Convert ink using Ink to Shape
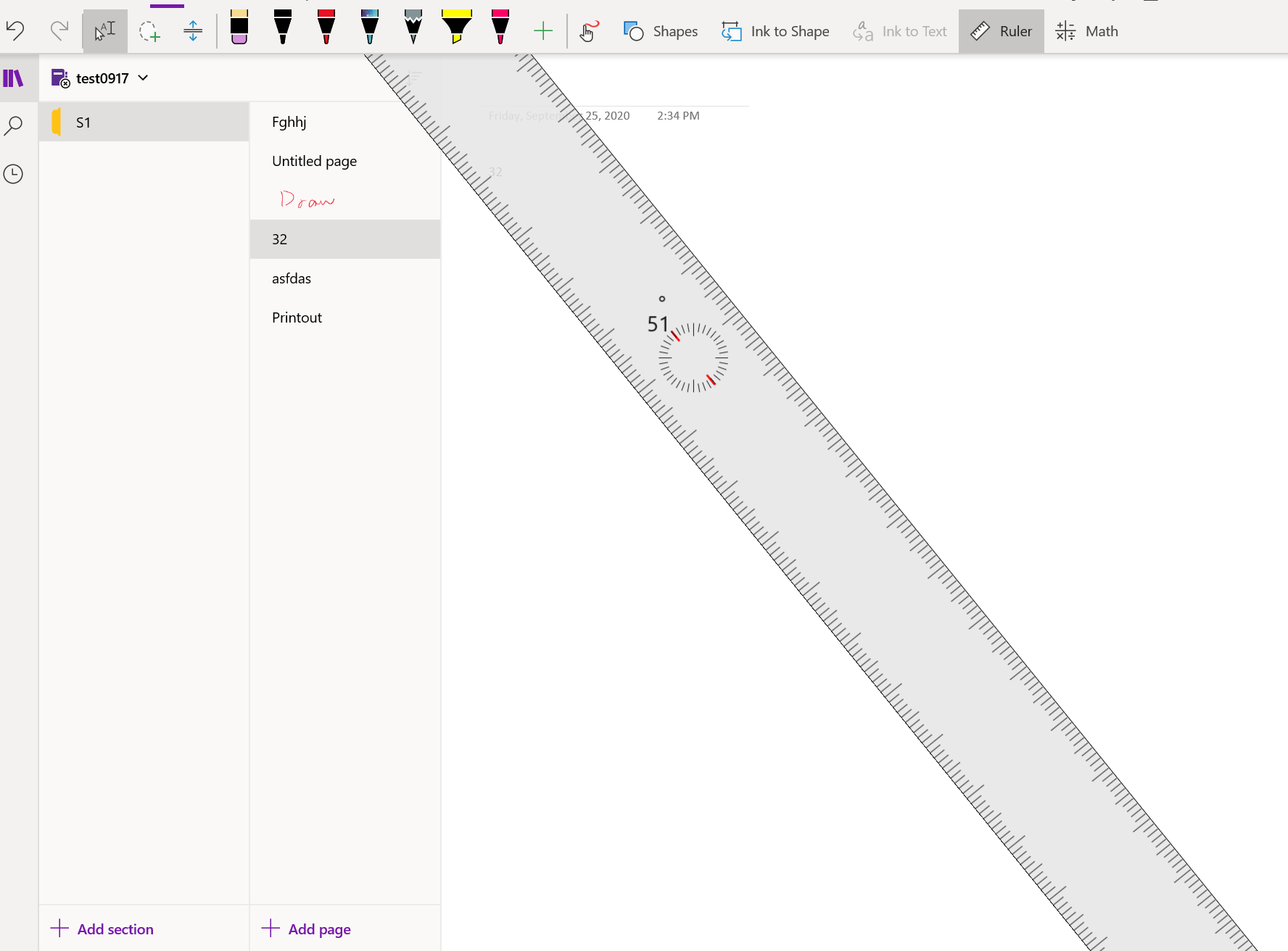1288x951 pixels. [x=775, y=31]
